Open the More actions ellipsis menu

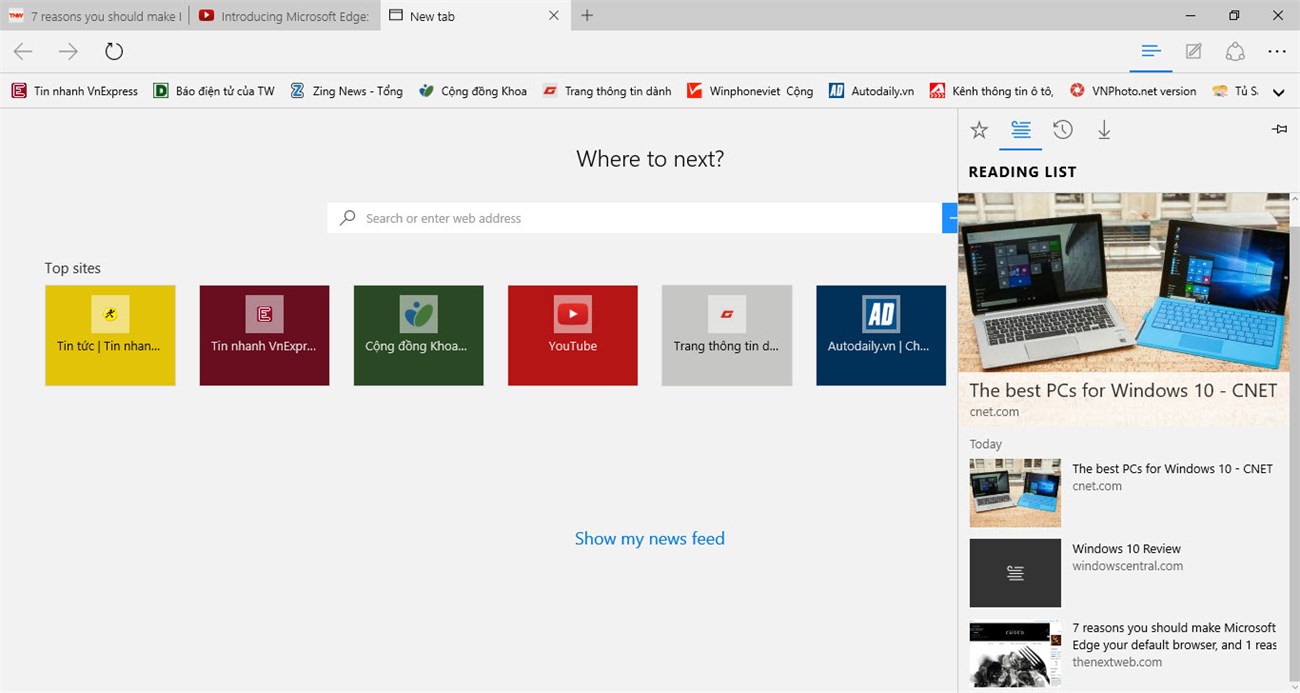pyautogui.click(x=1277, y=51)
